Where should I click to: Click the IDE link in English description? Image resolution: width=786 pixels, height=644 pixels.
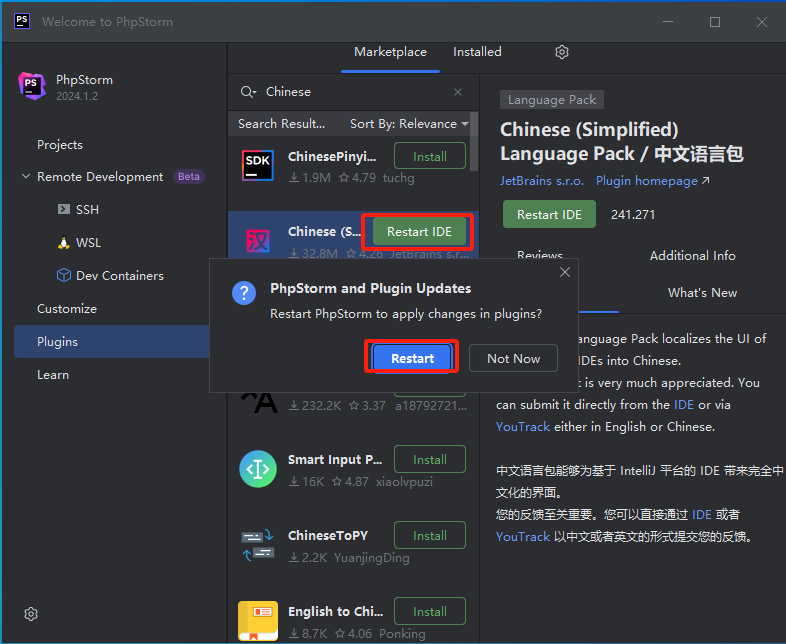684,404
